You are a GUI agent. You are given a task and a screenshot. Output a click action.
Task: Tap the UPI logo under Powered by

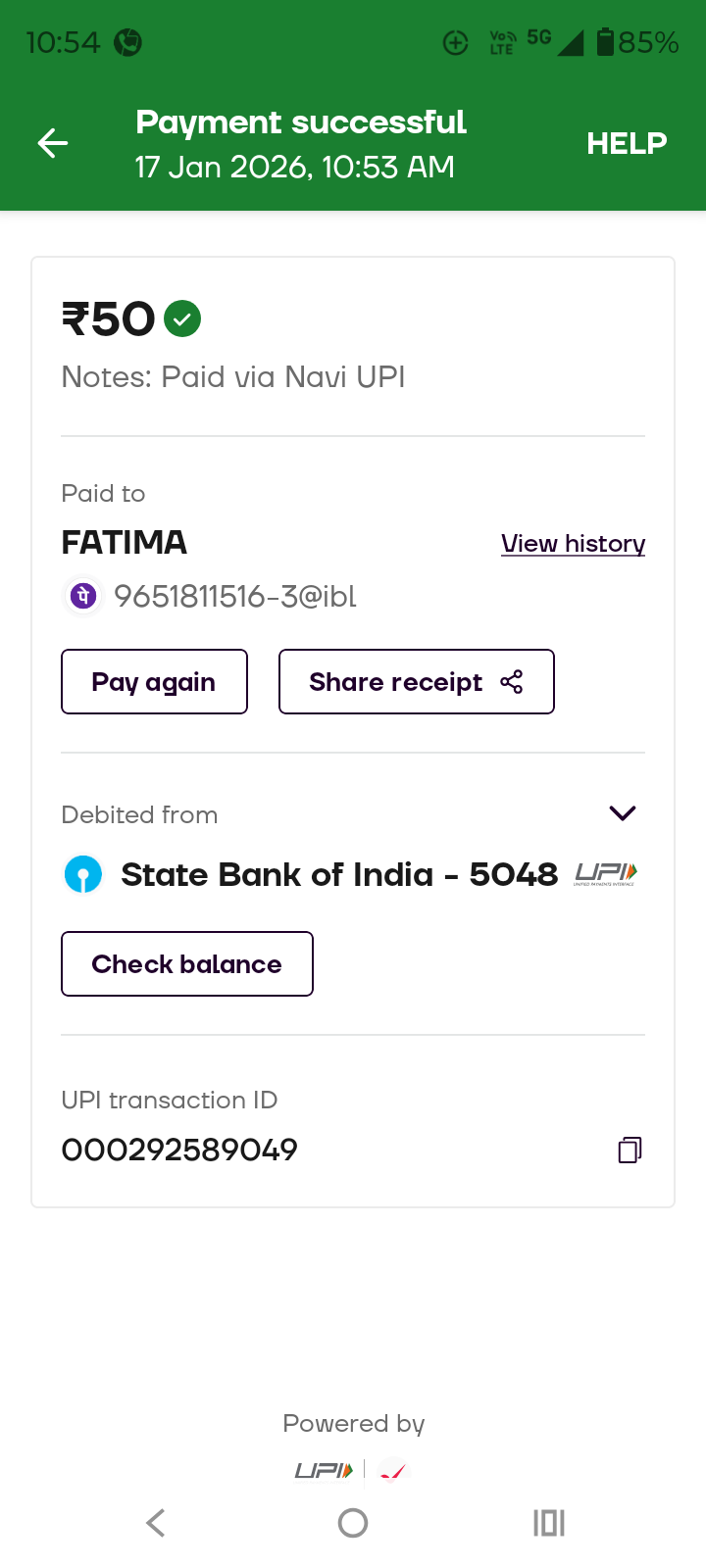pyautogui.click(x=325, y=1470)
